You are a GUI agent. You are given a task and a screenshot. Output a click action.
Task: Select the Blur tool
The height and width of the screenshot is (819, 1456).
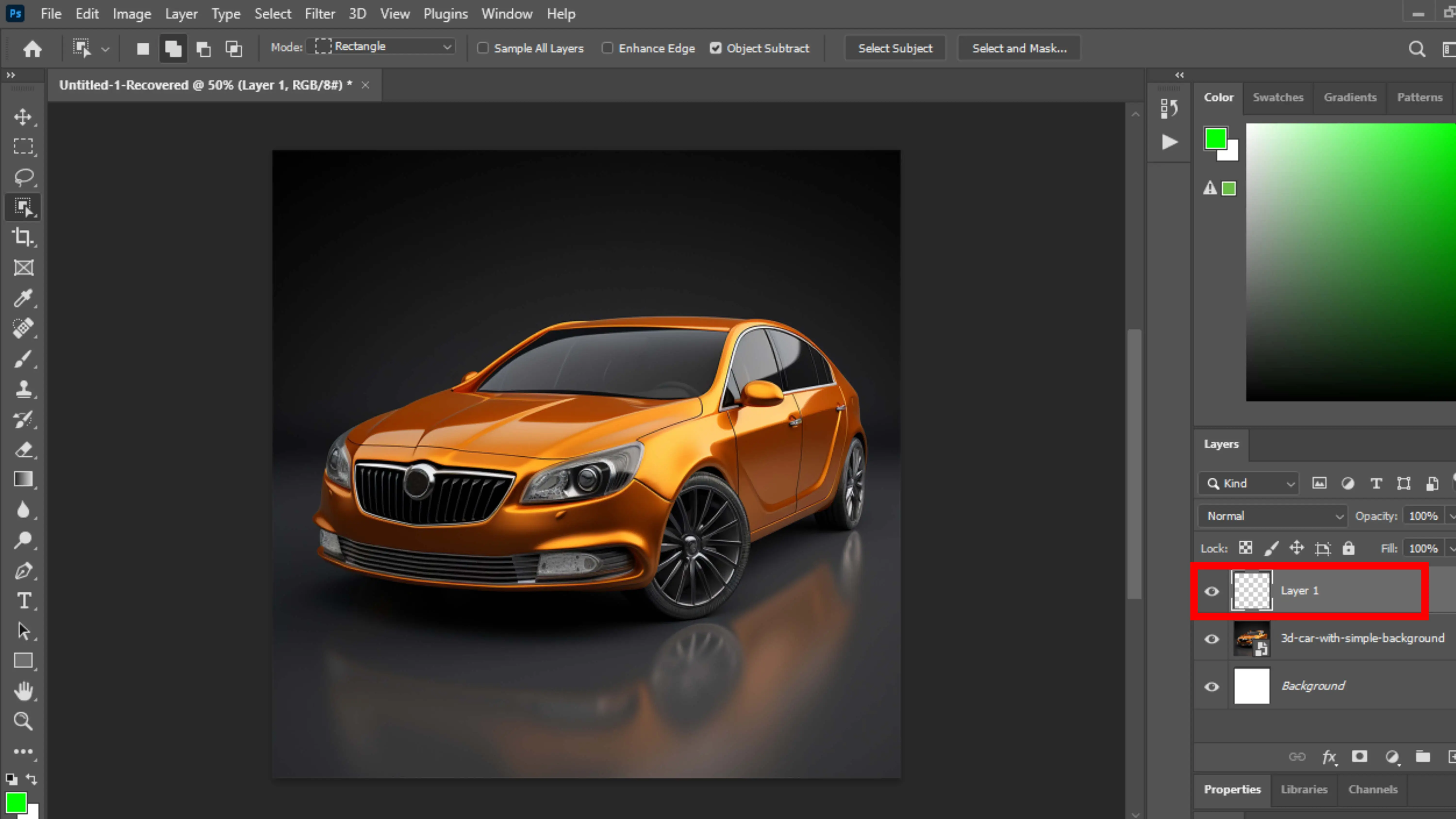23,510
